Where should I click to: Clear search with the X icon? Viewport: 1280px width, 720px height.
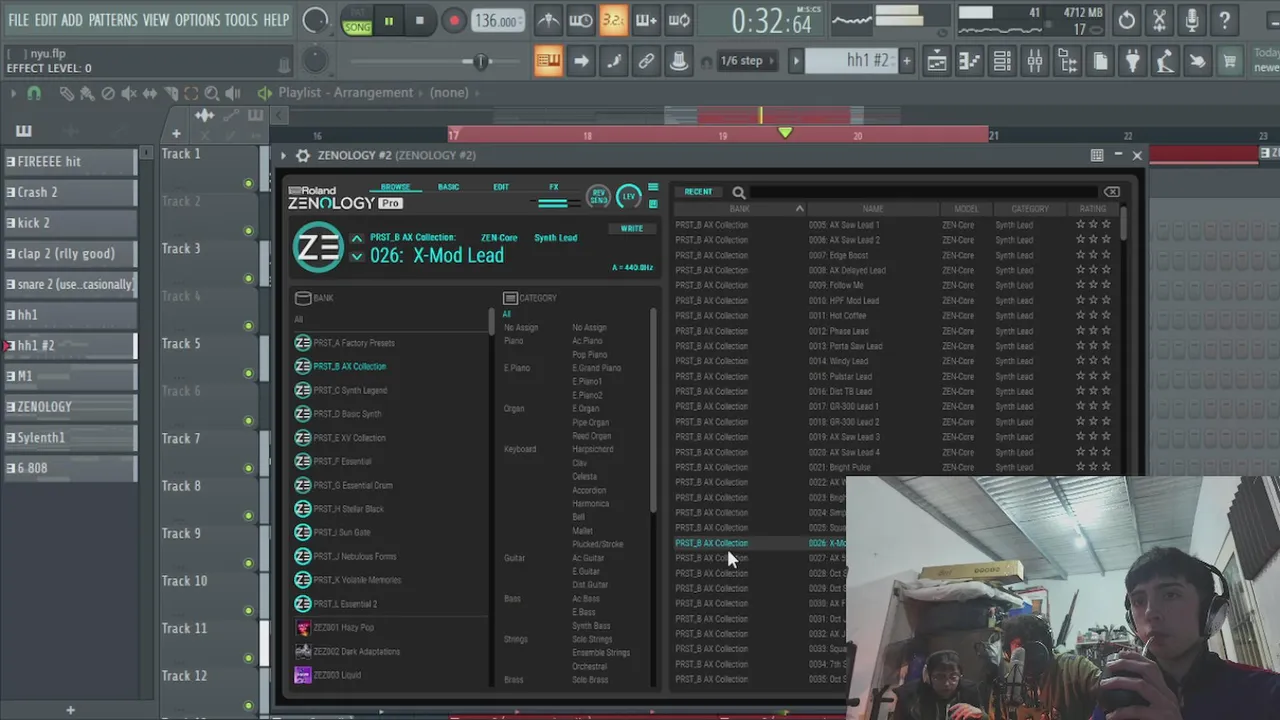[x=1112, y=192]
